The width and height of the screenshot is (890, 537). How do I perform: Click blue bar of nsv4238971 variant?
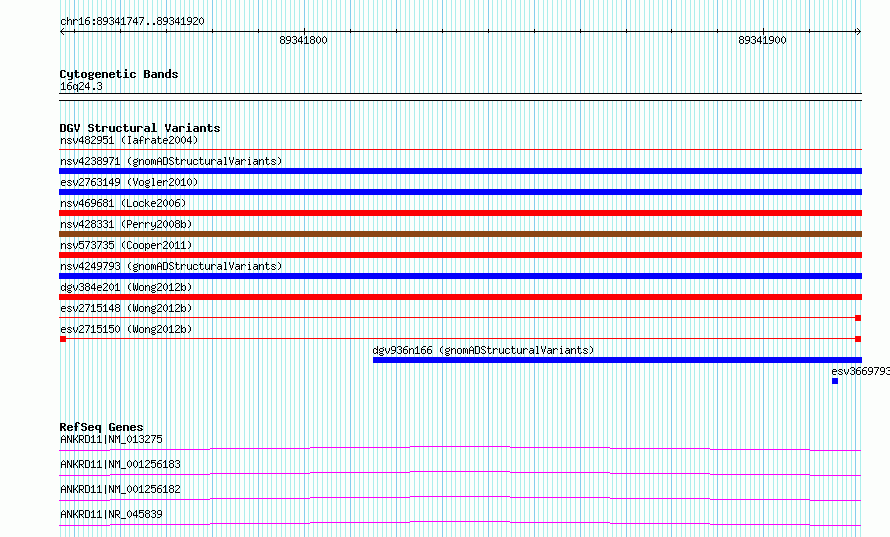point(460,171)
